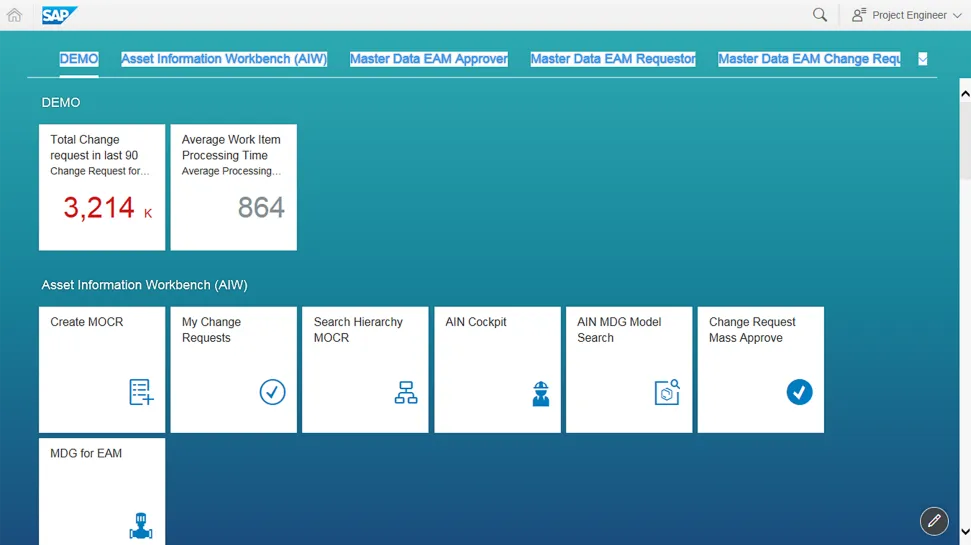Screen dimensions: 971x545
Task: Go to the Master Data EAM Requestor tab
Action: pos(612,59)
